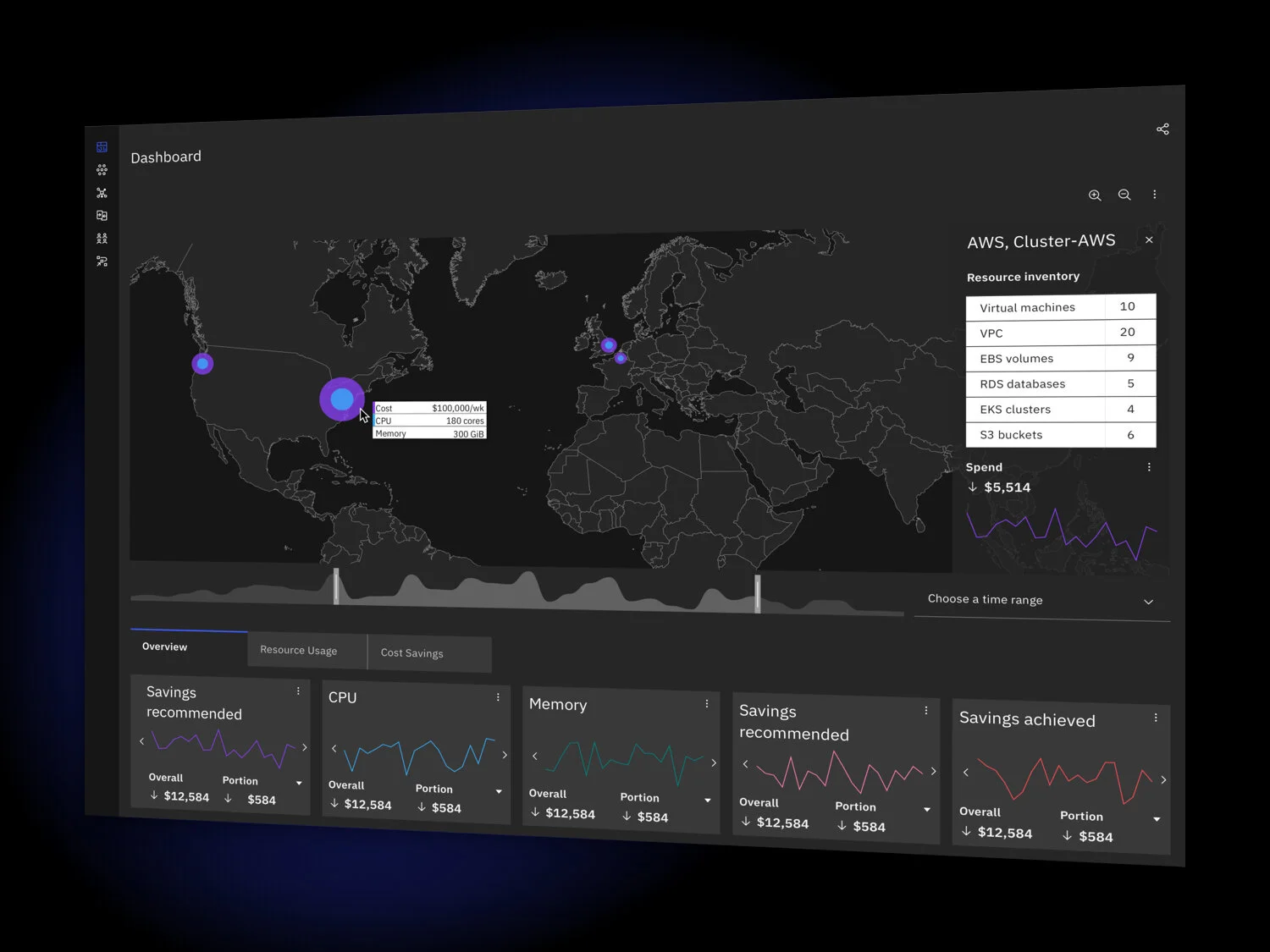Zoom in on the map
The image size is (1270, 952).
(1095, 195)
